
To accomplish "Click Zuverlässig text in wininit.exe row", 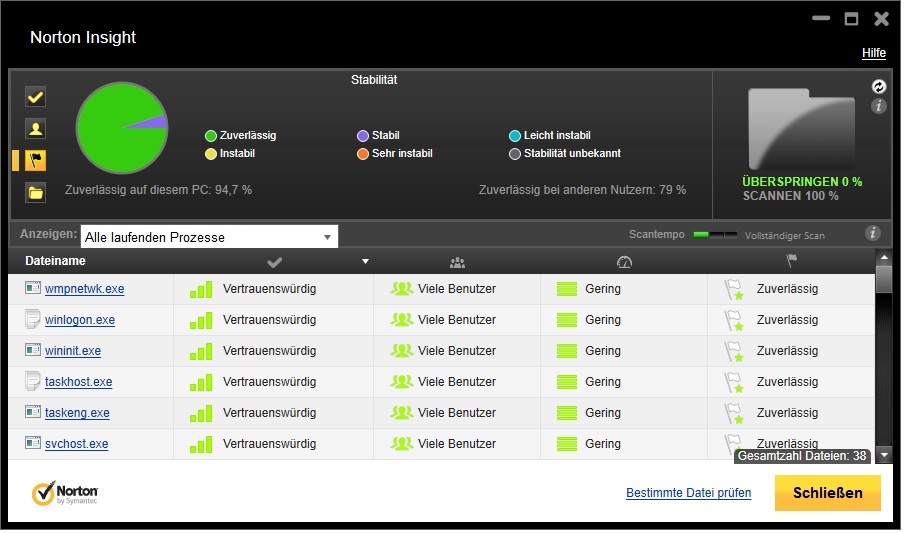I will click(x=789, y=351).
